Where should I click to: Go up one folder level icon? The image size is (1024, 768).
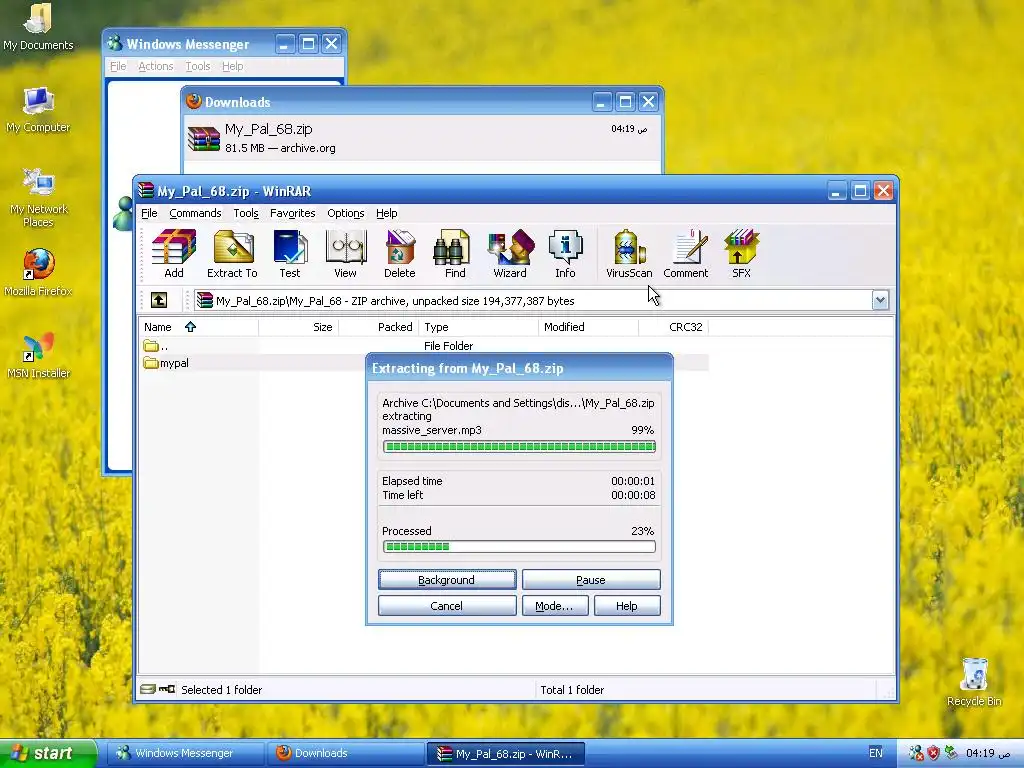tap(159, 300)
